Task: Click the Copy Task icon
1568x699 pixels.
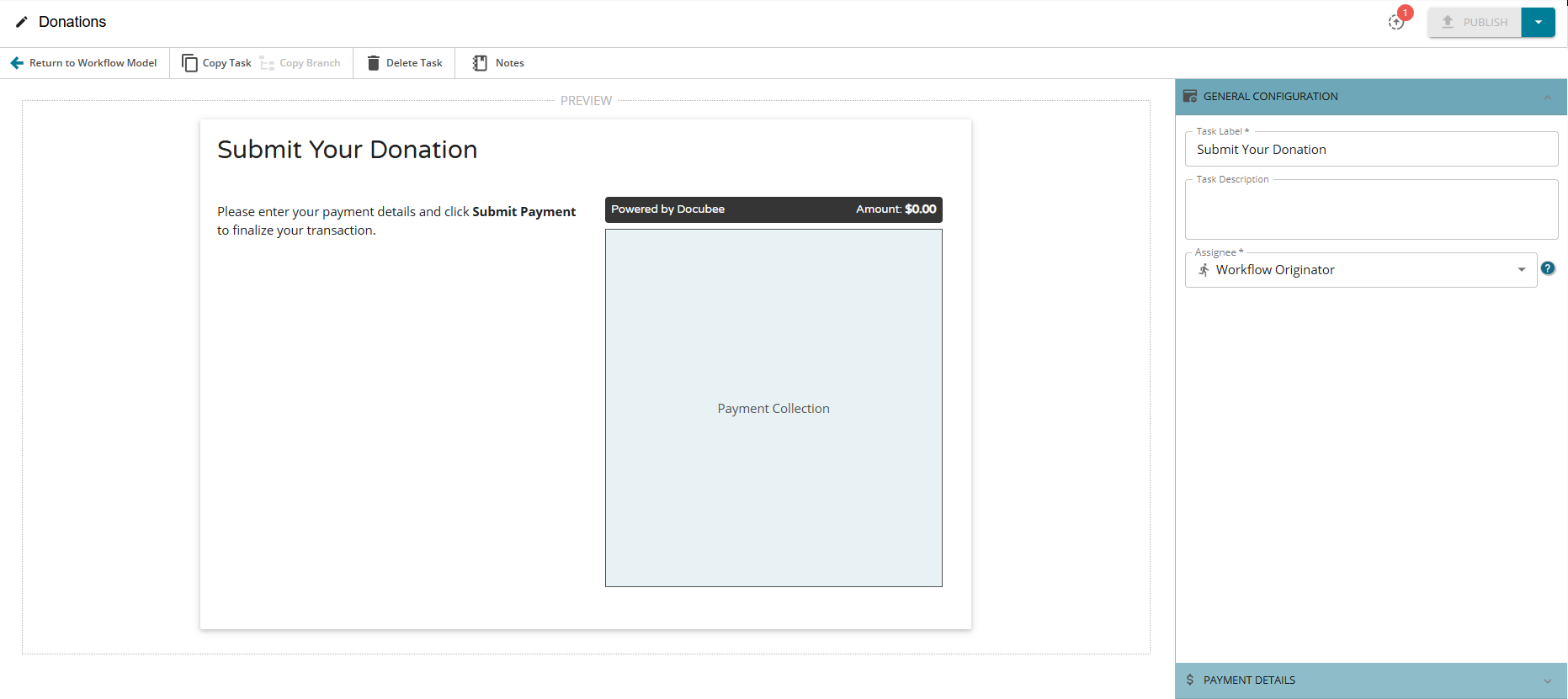Action: [x=190, y=63]
